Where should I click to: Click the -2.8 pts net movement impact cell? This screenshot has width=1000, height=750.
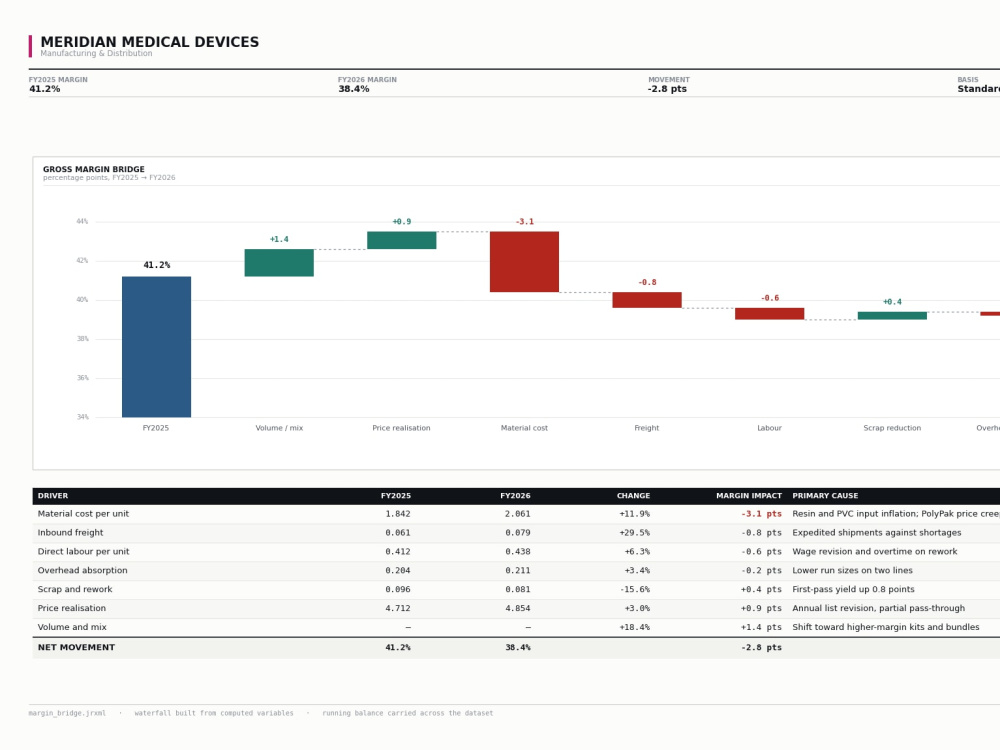(761, 648)
